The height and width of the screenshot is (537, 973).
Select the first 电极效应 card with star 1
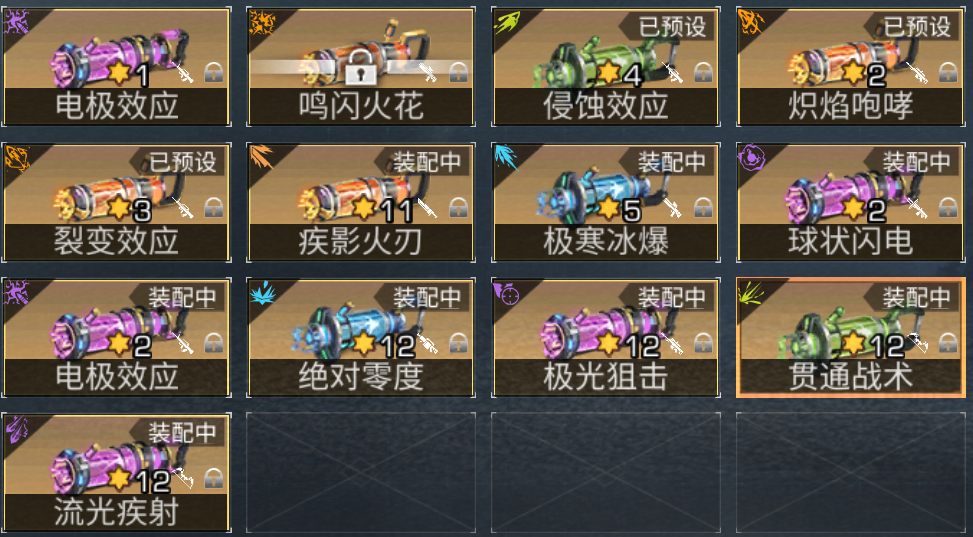click(116, 66)
